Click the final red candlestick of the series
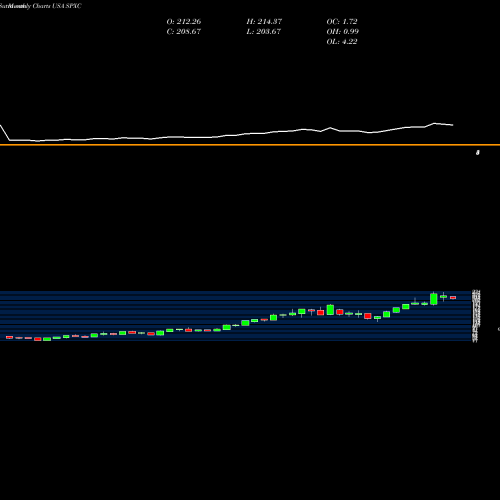 coord(453,298)
